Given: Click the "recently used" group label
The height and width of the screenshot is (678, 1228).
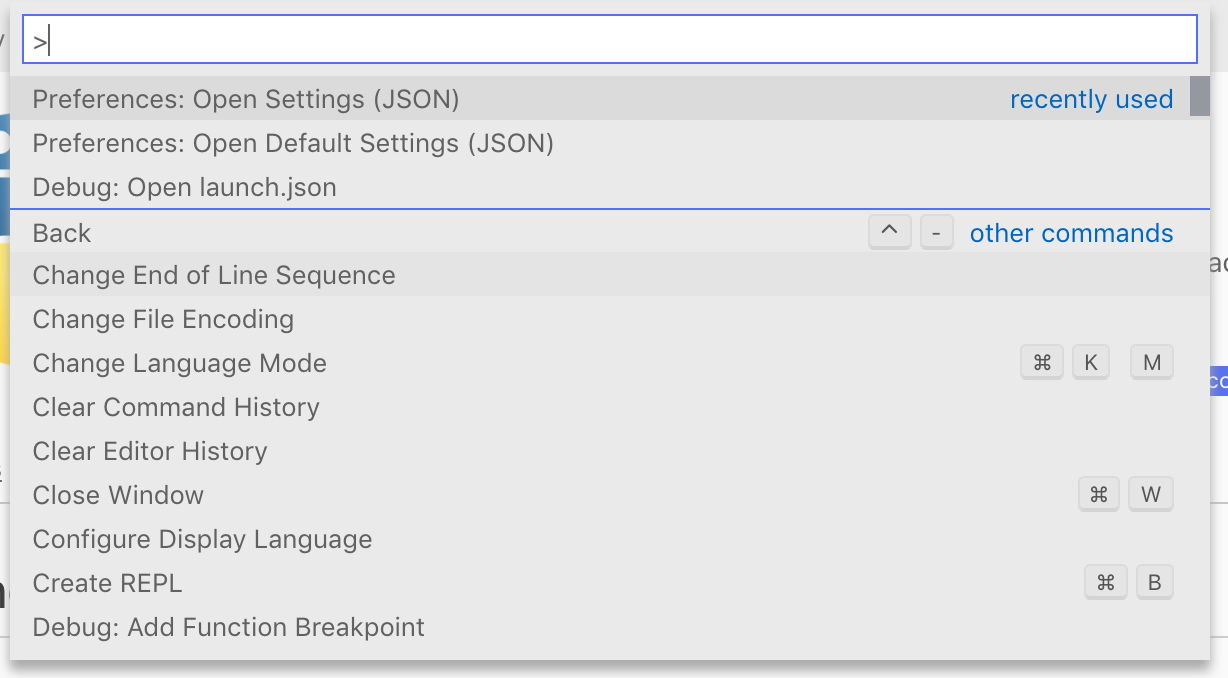Looking at the screenshot, I should 1091,100.
